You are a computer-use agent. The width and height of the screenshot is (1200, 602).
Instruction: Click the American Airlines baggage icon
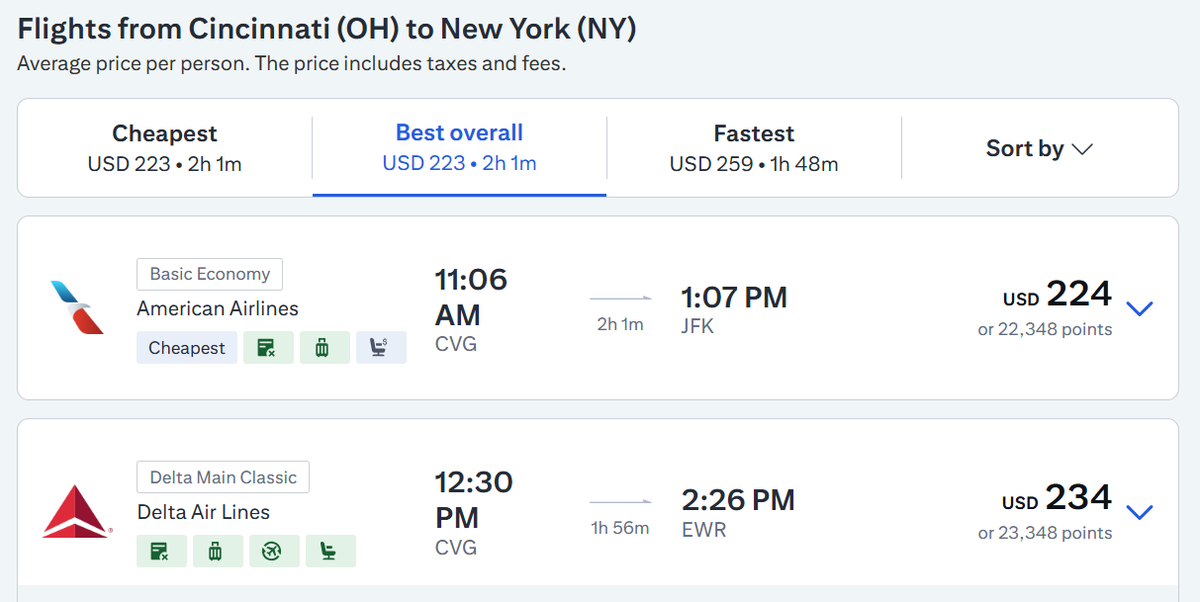[324, 348]
